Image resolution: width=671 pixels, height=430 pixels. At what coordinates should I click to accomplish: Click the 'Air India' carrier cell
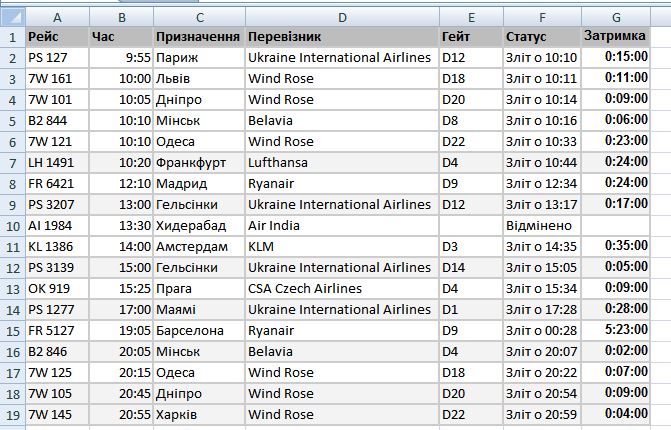tap(342, 225)
